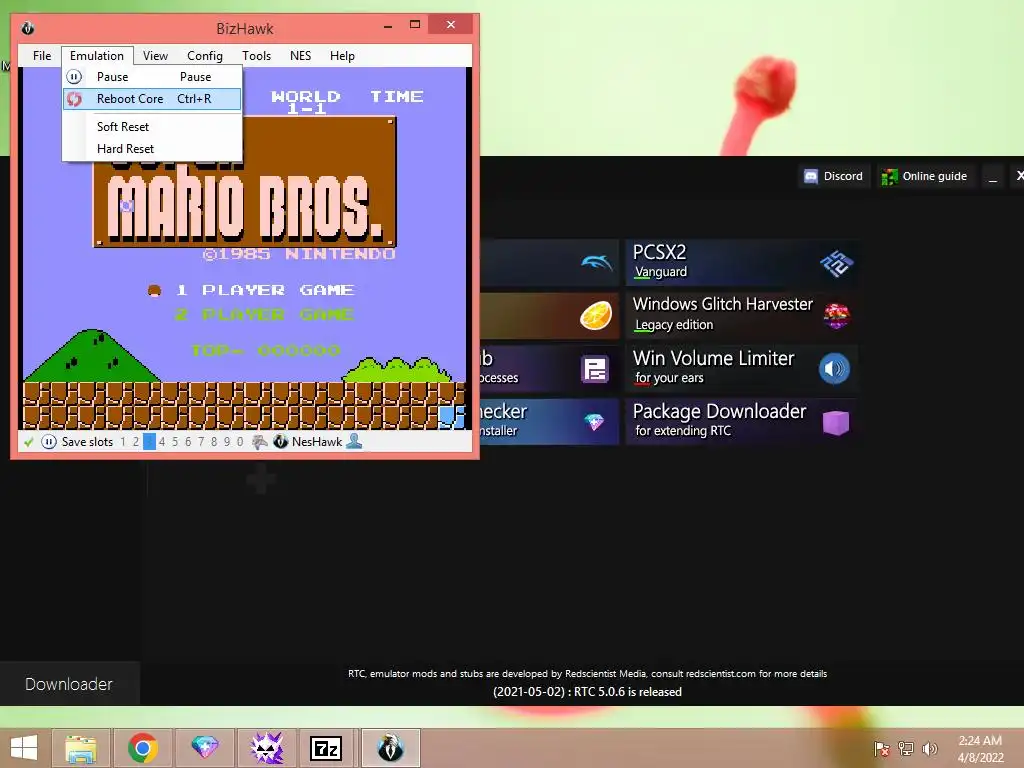This screenshot has height=768, width=1024.
Task: Select save slot 5 in BizHawk
Action: click(x=175, y=442)
